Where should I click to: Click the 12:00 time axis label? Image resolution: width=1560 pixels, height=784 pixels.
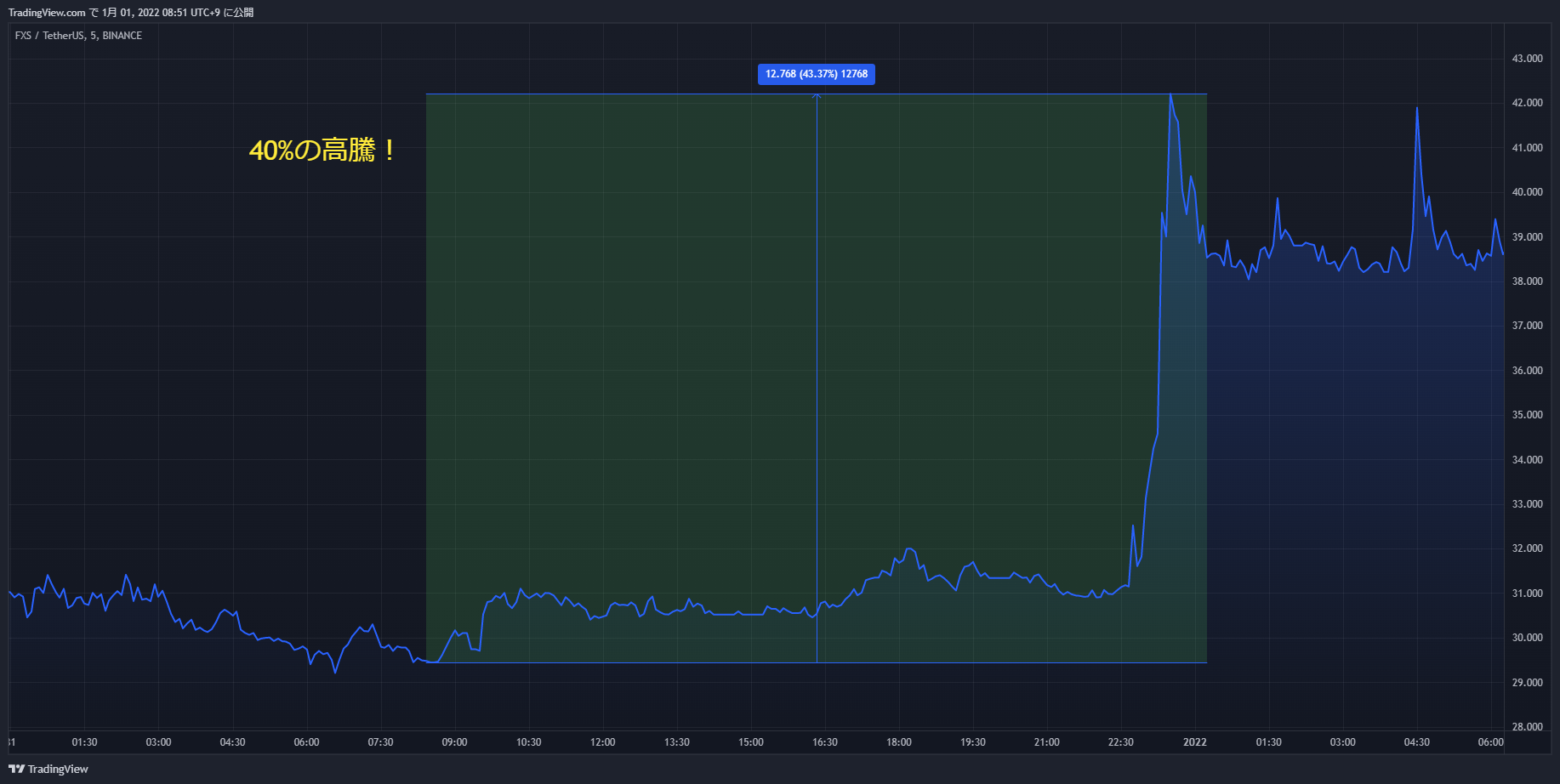602,742
